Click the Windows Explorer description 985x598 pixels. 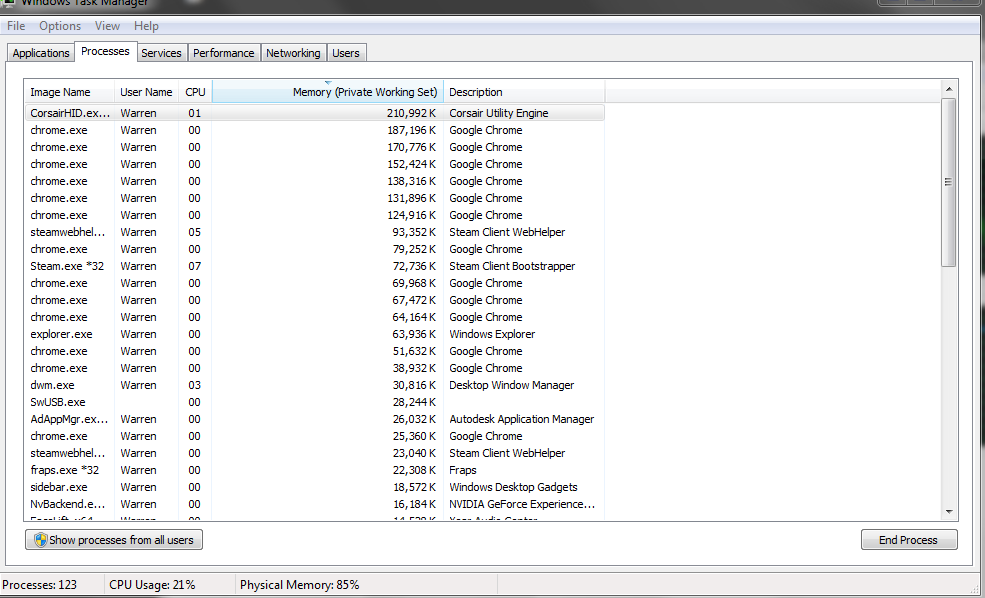[x=492, y=334]
